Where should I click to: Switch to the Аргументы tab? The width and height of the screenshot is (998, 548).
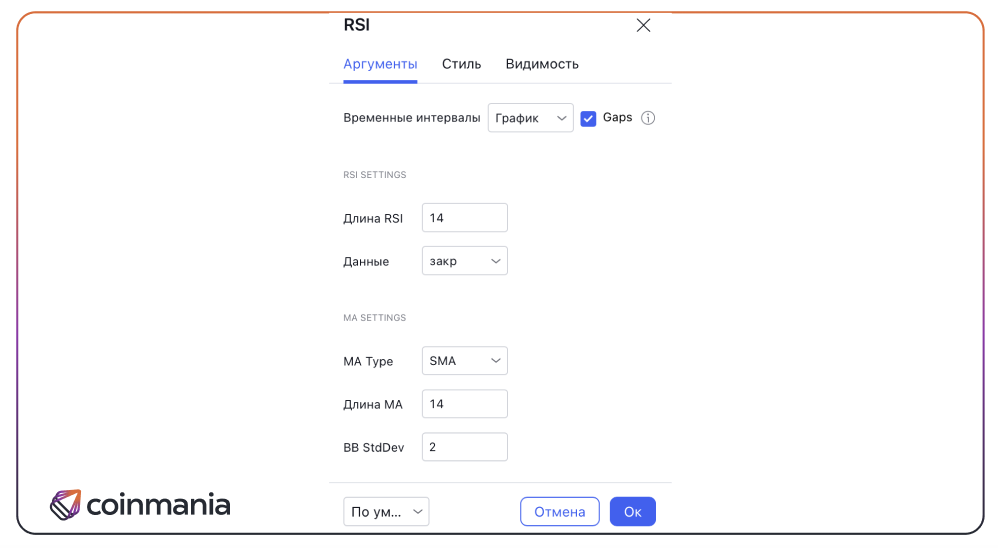[x=380, y=64]
